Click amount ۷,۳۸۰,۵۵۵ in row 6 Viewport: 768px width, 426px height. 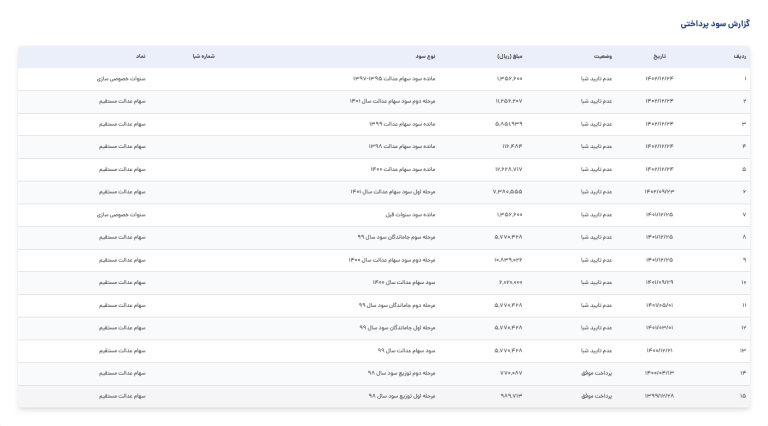(508, 192)
